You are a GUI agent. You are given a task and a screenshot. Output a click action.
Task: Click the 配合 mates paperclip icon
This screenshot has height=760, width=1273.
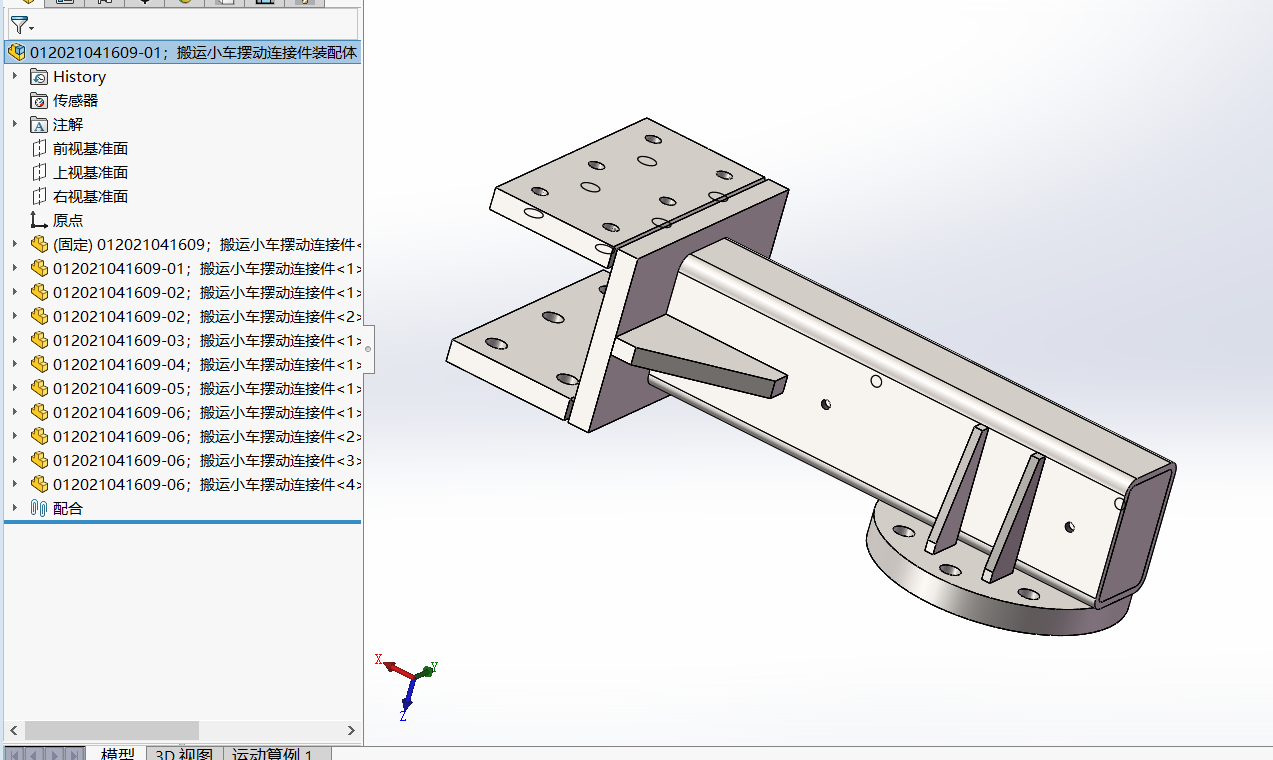point(39,509)
